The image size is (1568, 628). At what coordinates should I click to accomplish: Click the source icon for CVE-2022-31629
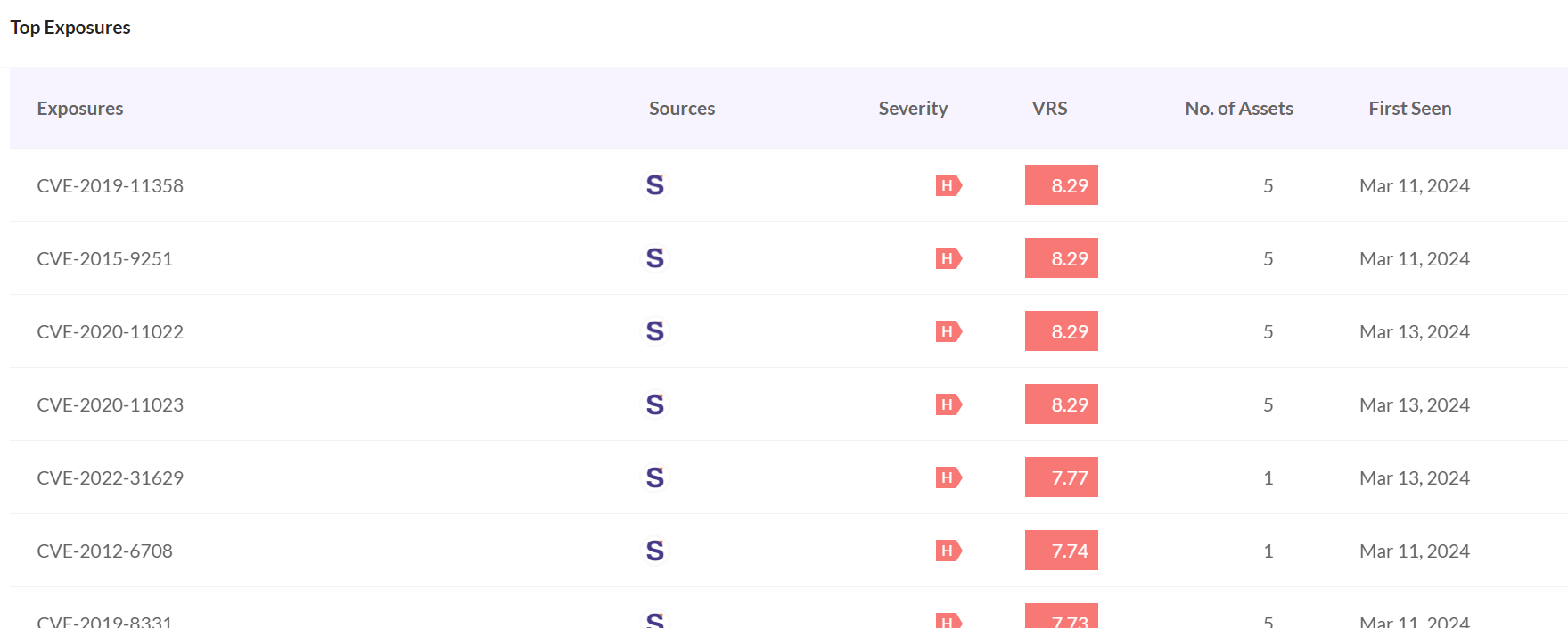(x=655, y=477)
